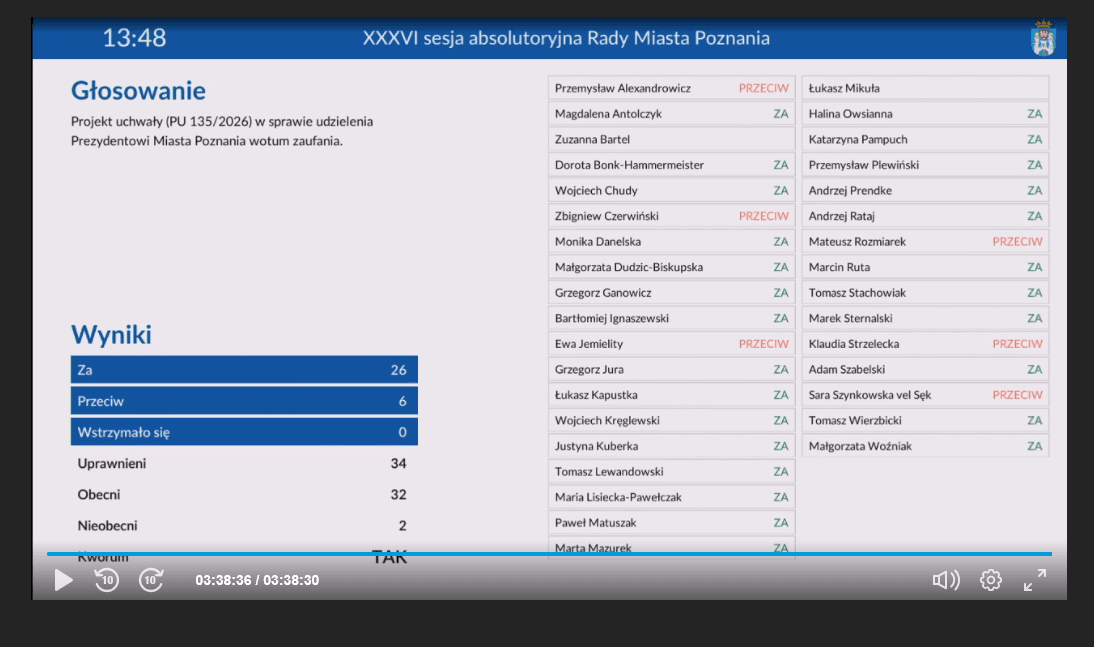Click Marek Sternalski's row
The height and width of the screenshot is (647, 1094).
click(x=925, y=318)
